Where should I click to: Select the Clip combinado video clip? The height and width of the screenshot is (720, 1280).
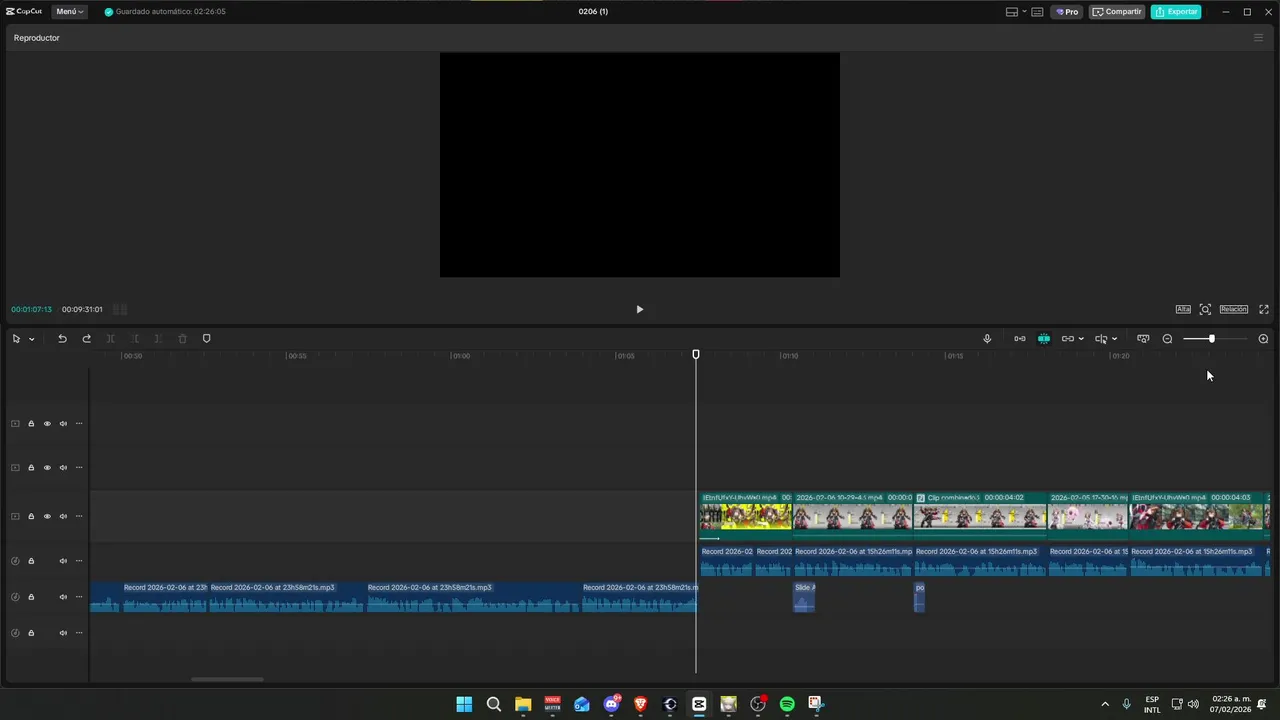[980, 516]
